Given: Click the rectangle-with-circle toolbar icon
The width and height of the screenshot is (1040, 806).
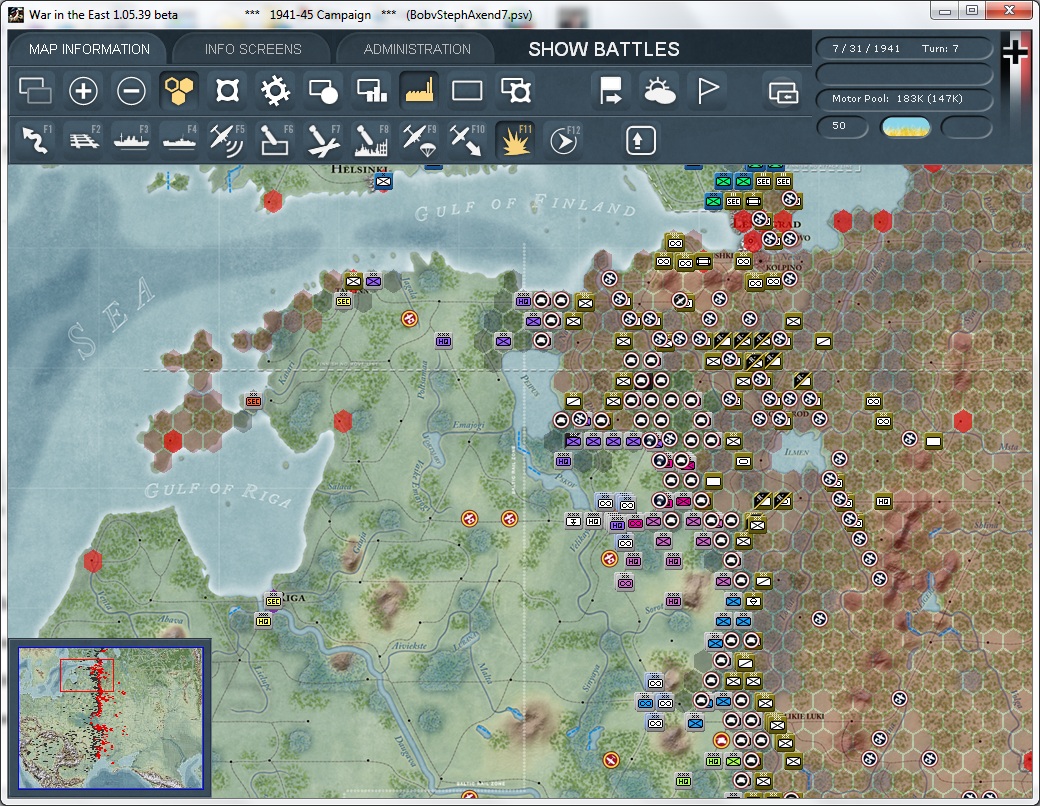Looking at the screenshot, I should 323,91.
